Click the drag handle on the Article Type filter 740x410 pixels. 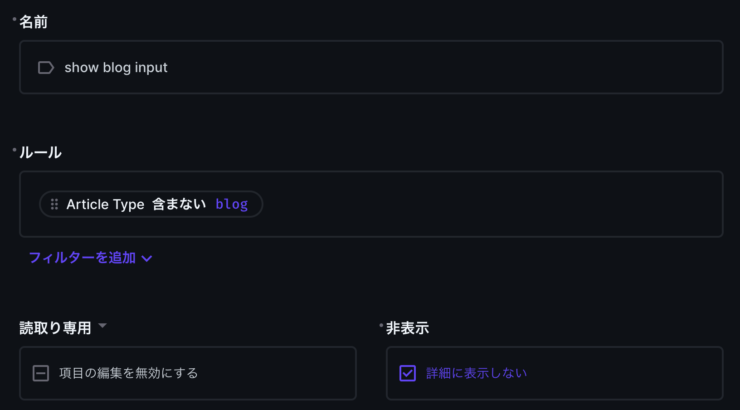click(54, 204)
